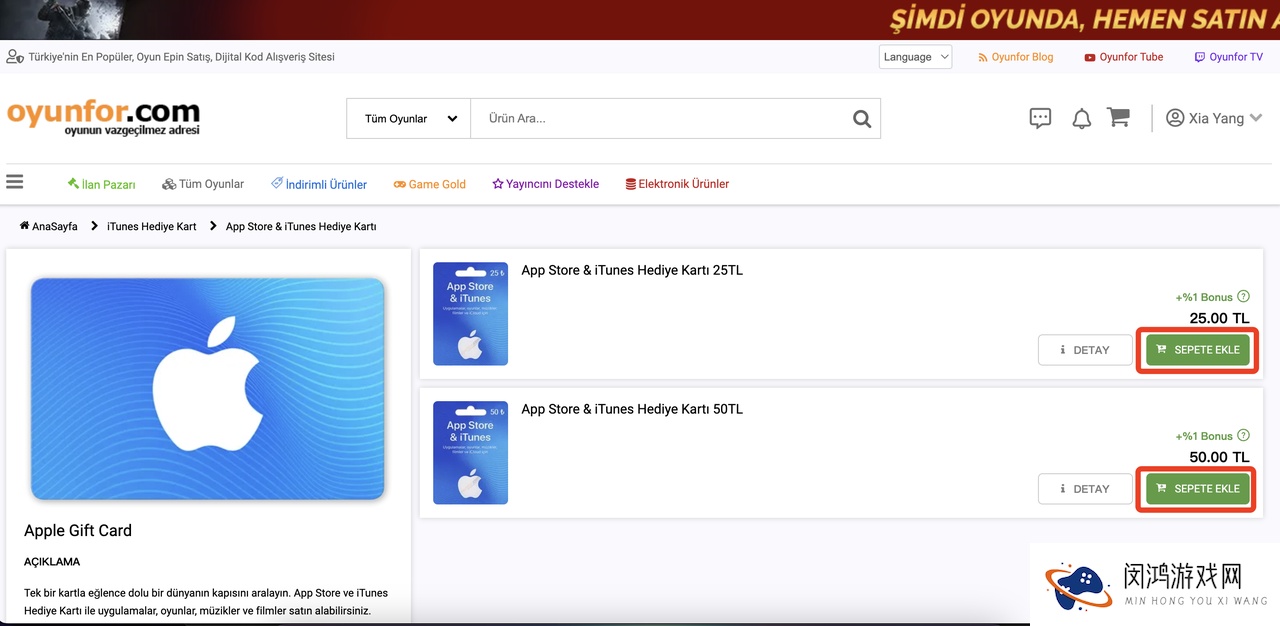This screenshot has height=626, width=1280.
Task: Click the App Store & iTunes Hediye Kartı 25TL title
Action: click(x=632, y=270)
